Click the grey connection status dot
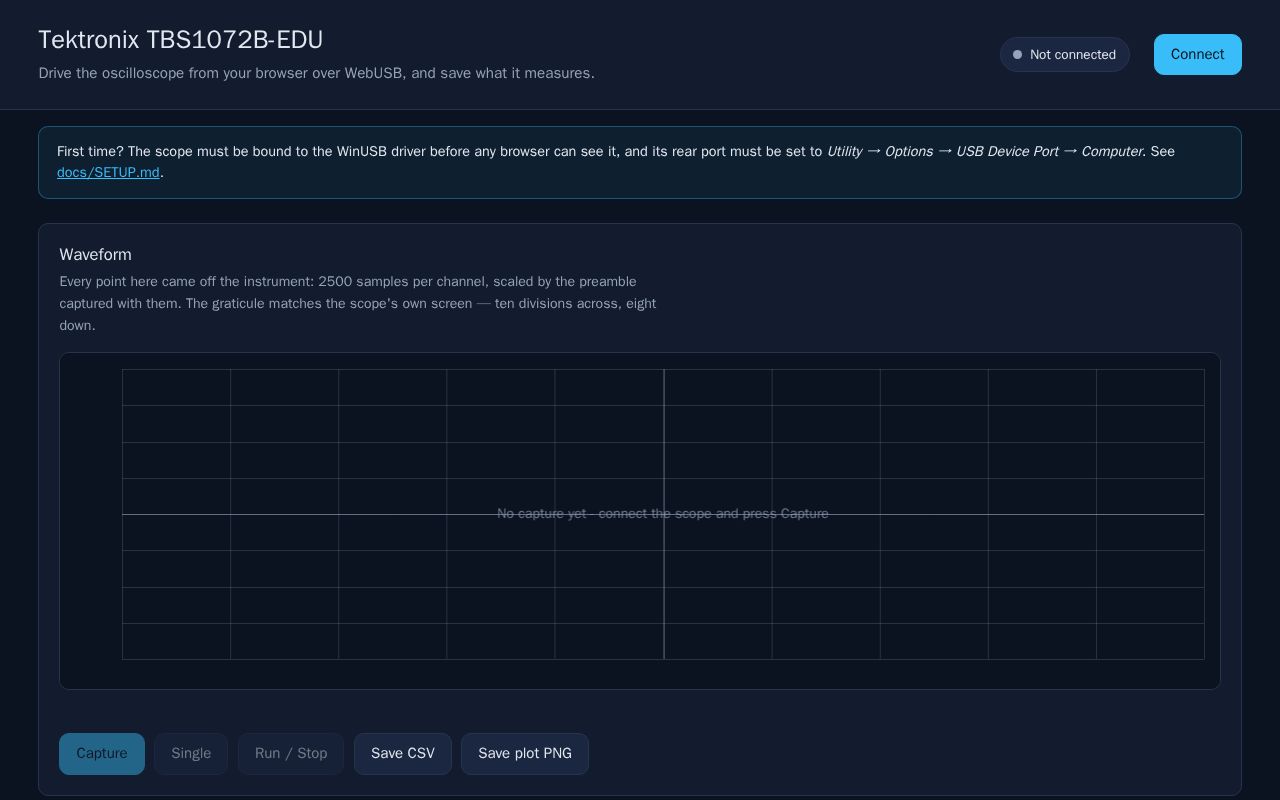Viewport: 1280px width, 800px height. click(1018, 55)
